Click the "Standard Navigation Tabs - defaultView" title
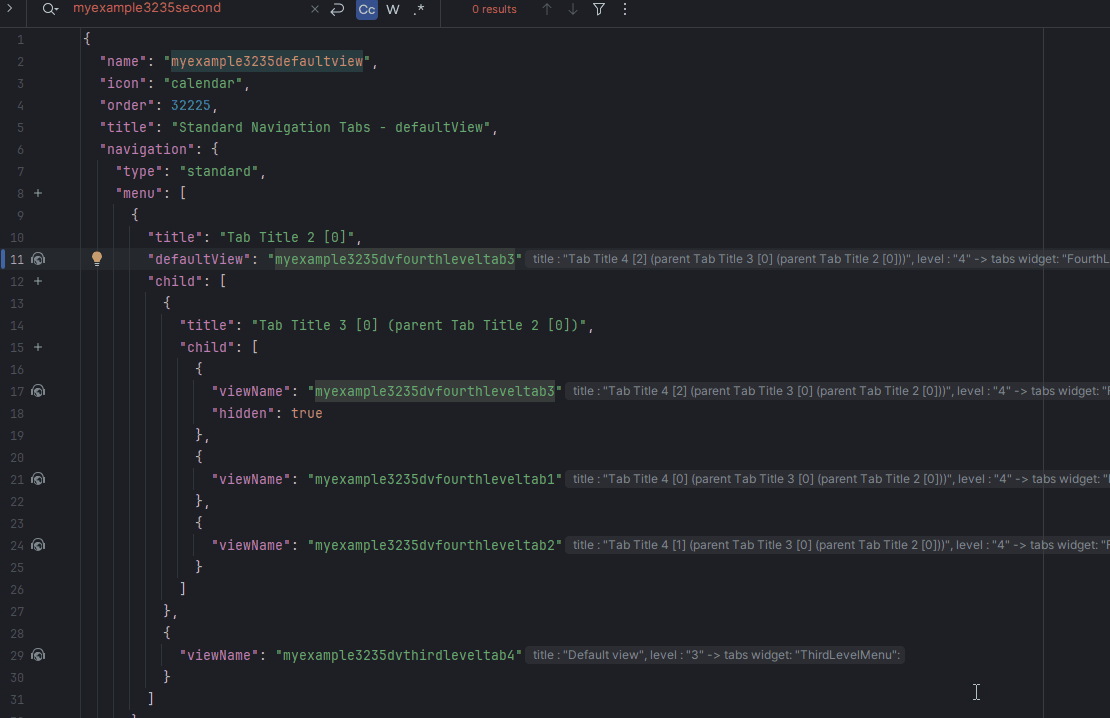This screenshot has width=1110, height=718. point(331,127)
